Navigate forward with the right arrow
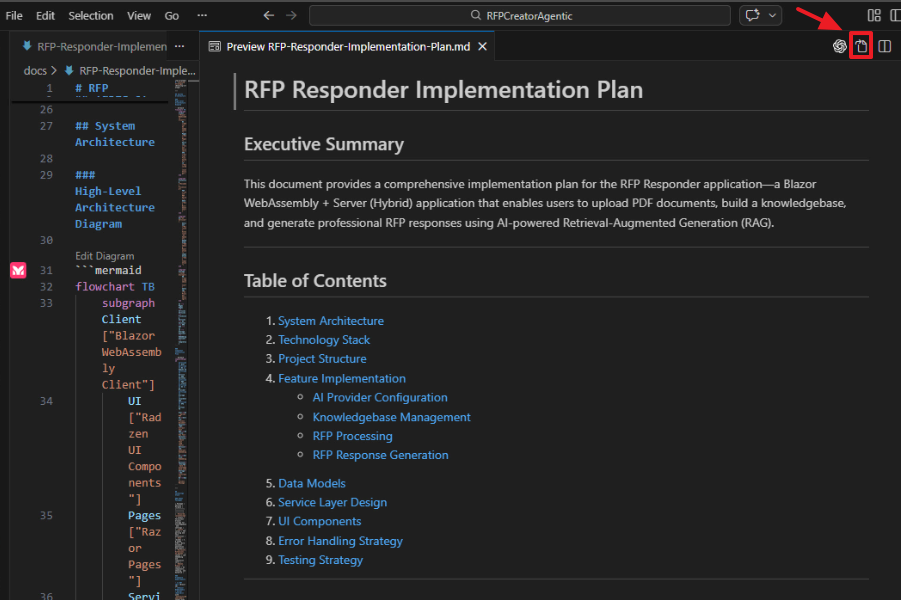This screenshot has width=901, height=600. [291, 16]
